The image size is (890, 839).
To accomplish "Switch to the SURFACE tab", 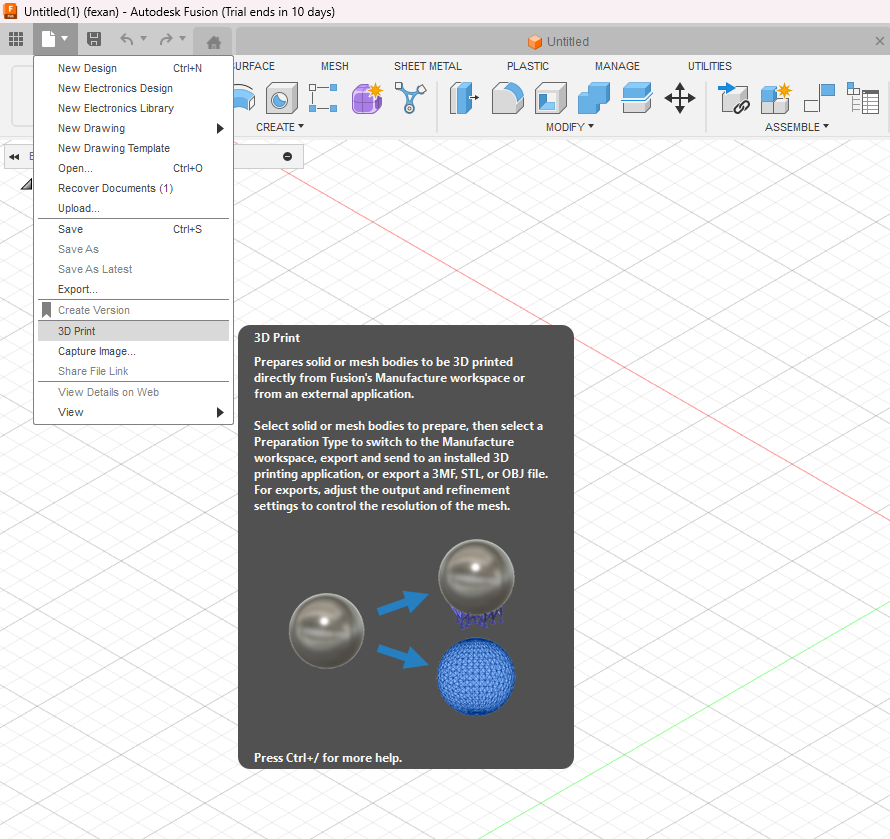I will pos(254,66).
